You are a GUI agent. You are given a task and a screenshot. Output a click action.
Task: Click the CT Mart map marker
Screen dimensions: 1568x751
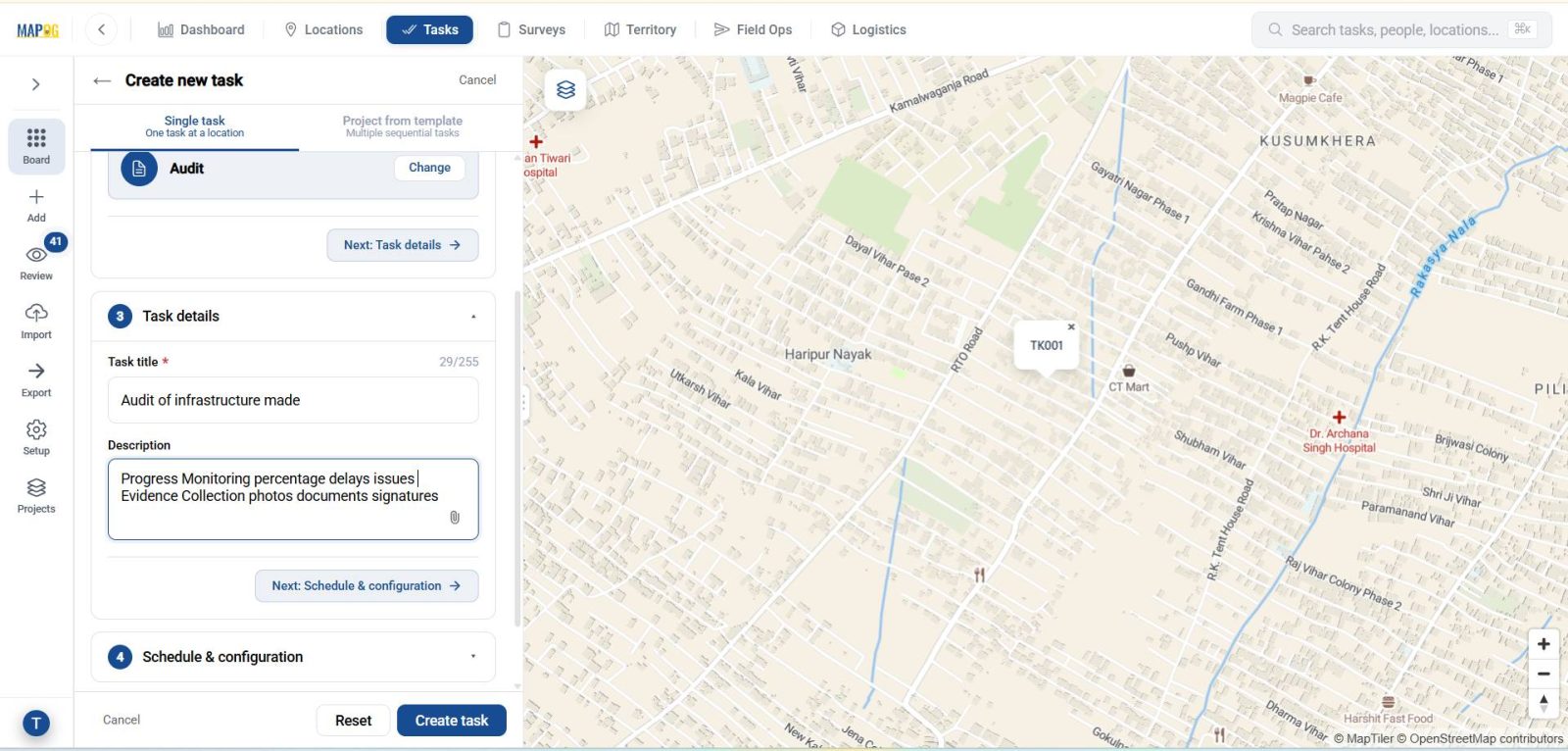tap(1129, 371)
